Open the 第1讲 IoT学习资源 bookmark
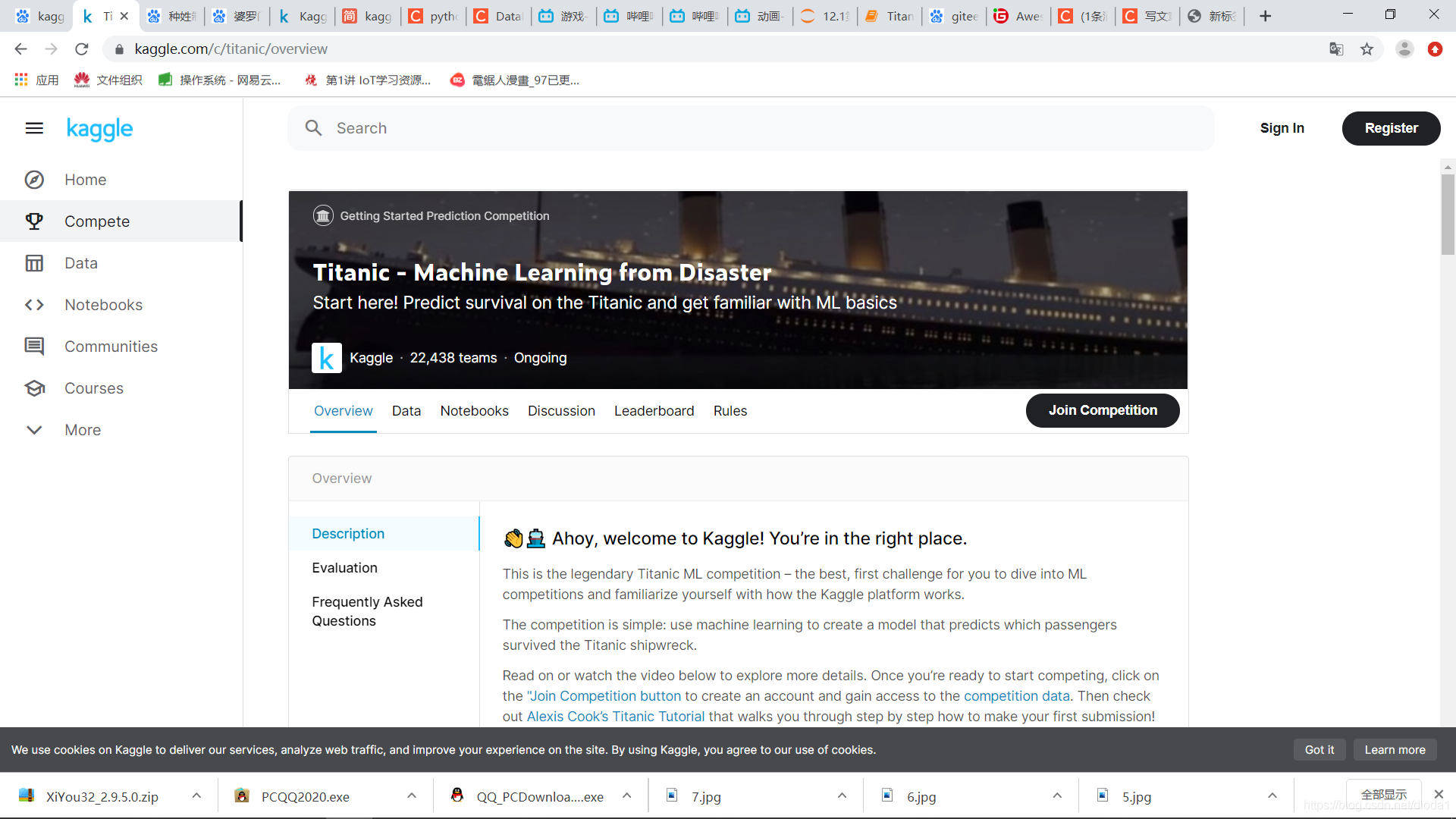The image size is (1456, 819). (367, 80)
